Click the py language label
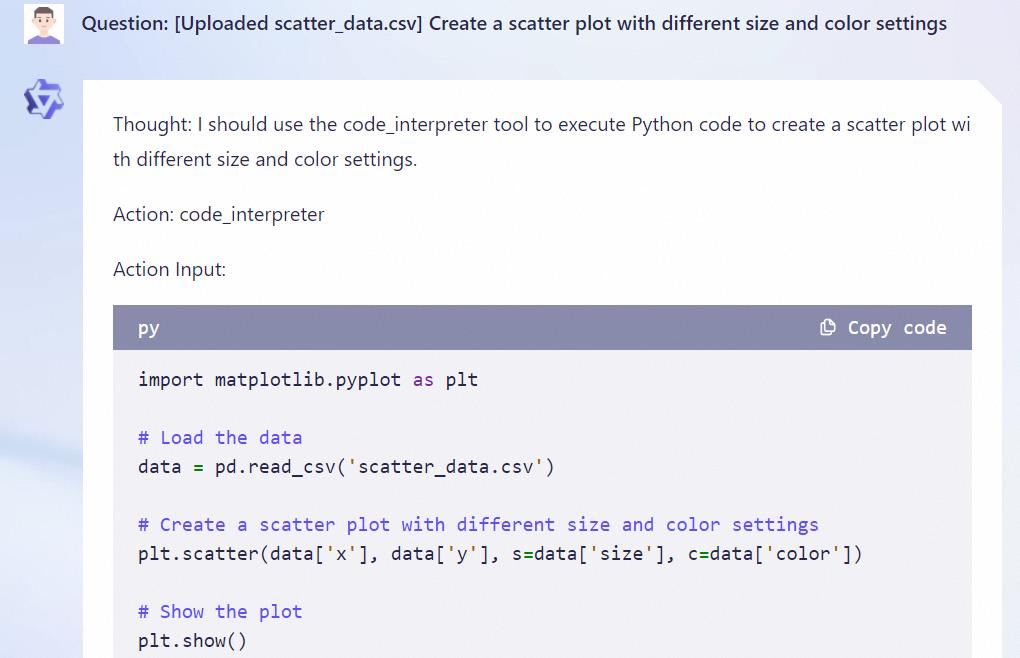This screenshot has width=1020, height=658. [x=149, y=328]
